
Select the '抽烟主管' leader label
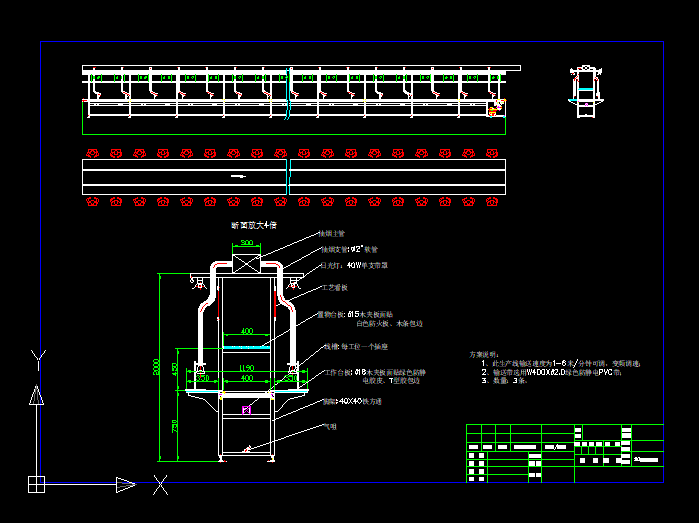click(332, 234)
